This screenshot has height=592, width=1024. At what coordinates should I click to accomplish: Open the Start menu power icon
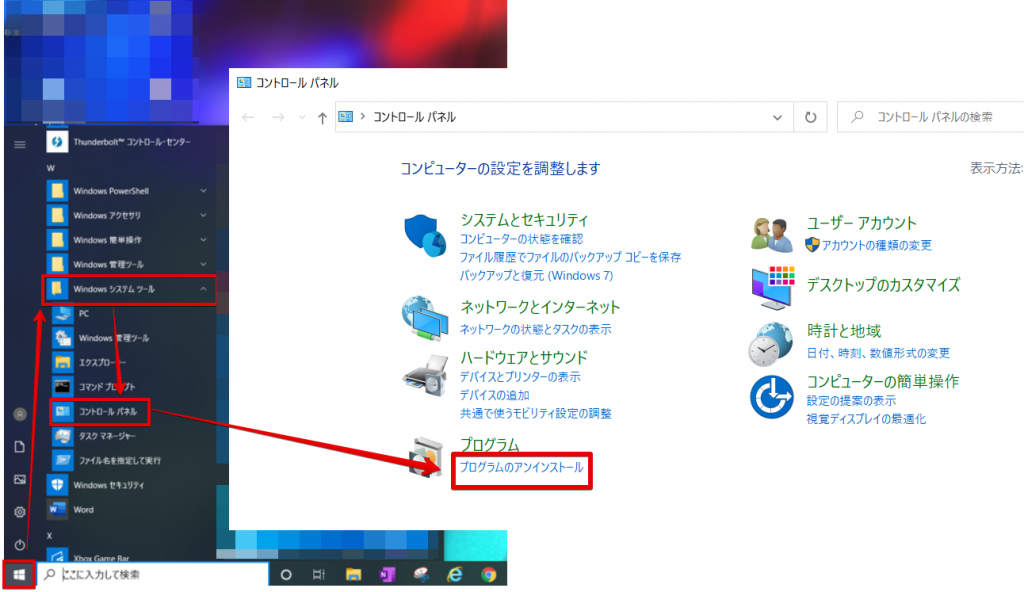point(20,544)
